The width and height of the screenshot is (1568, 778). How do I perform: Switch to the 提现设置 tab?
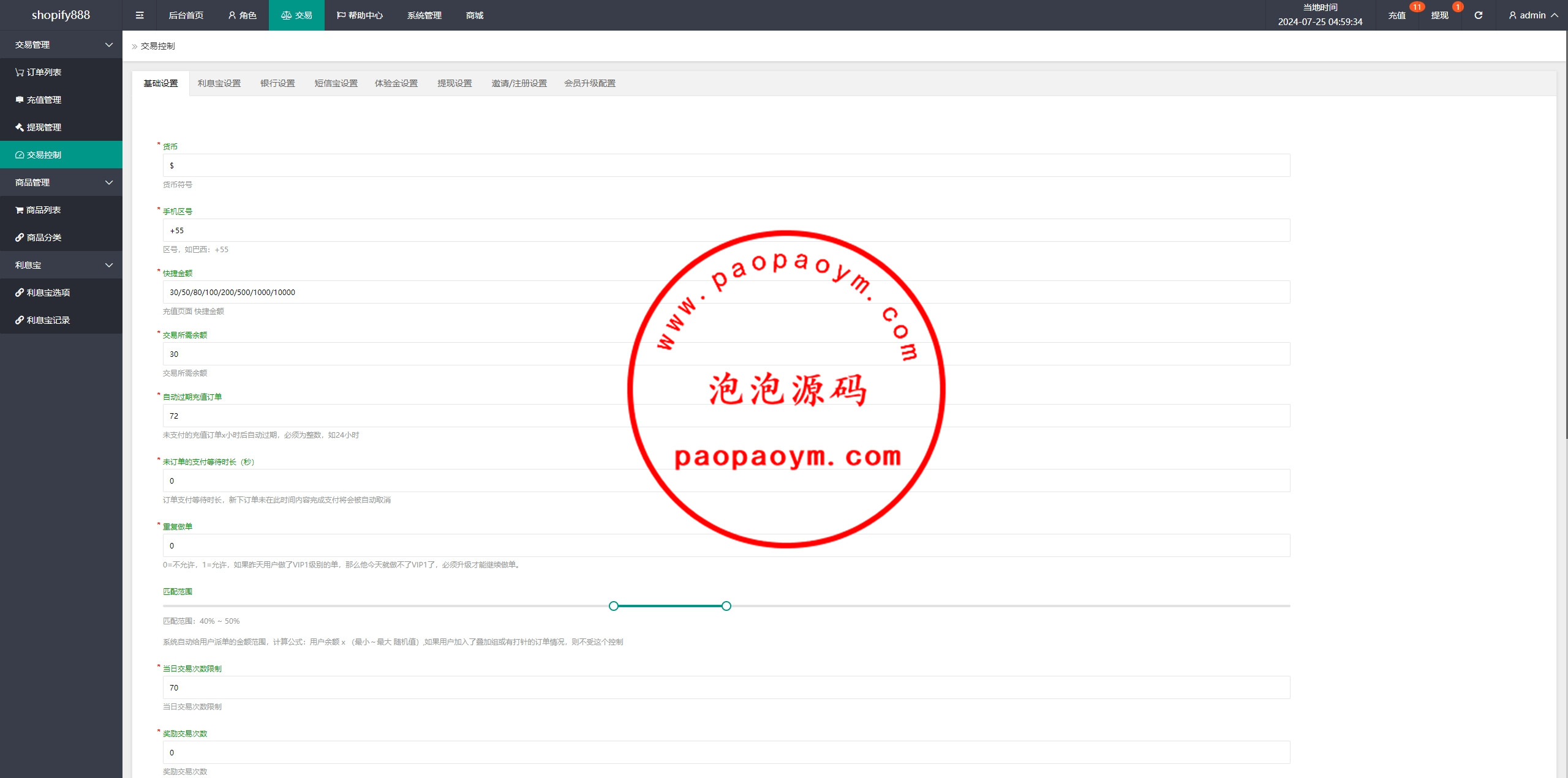click(x=454, y=83)
